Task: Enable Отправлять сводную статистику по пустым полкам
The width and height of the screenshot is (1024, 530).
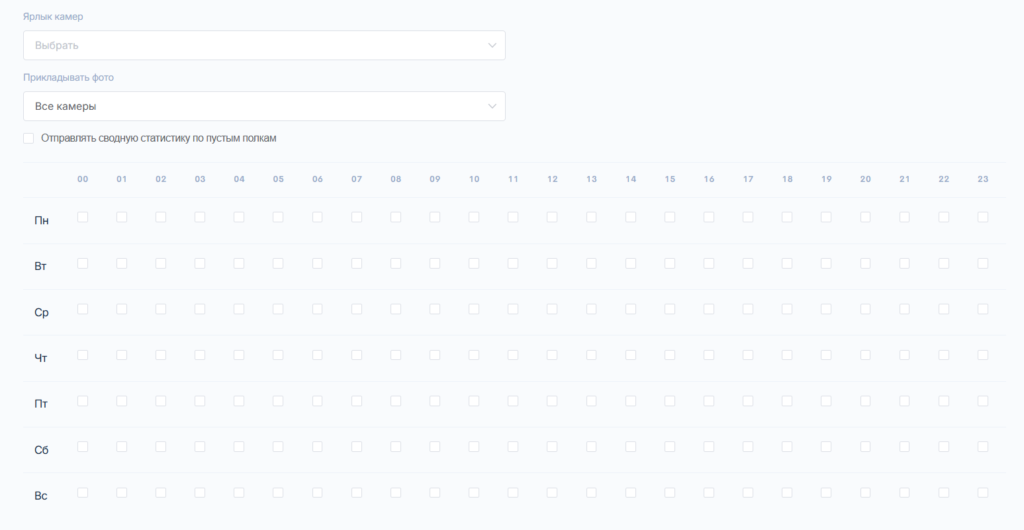Action: [29, 138]
